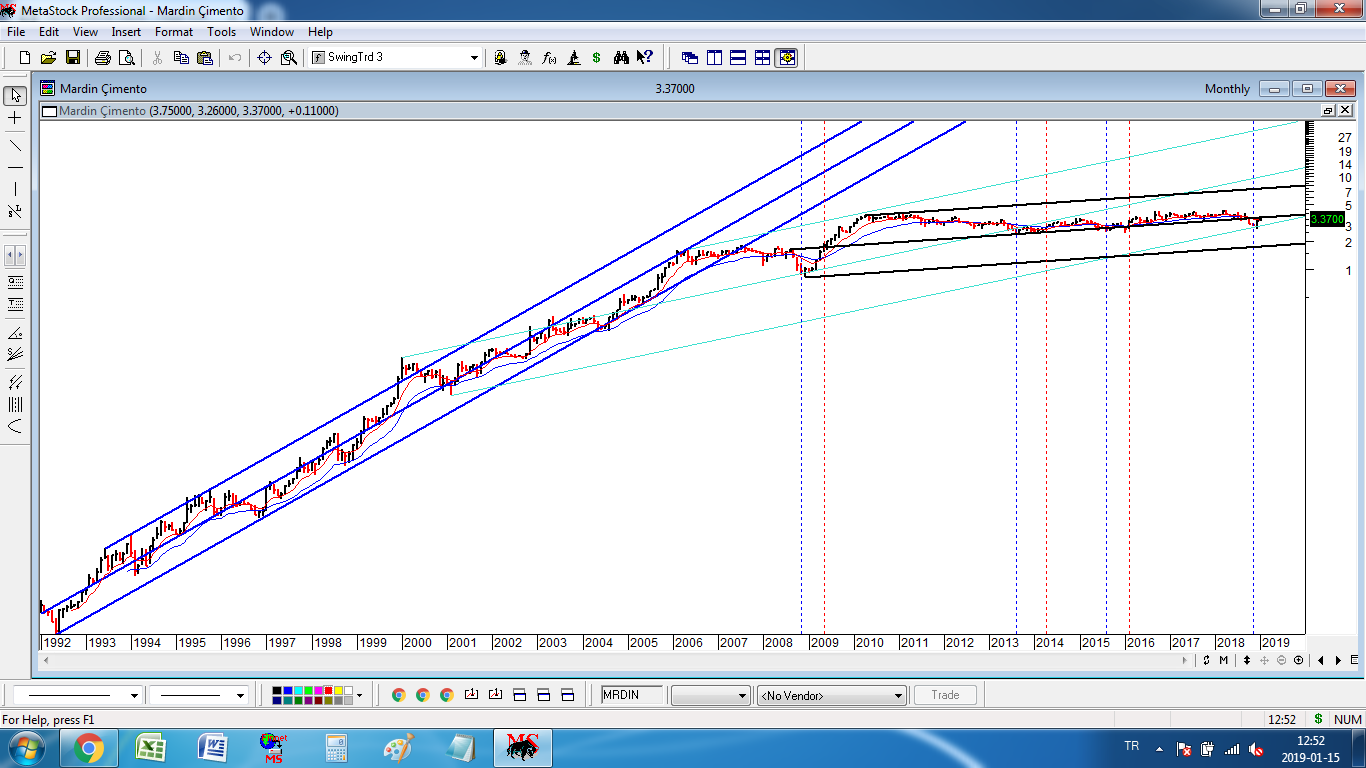Open Excel from the Windows taskbar

click(x=151, y=748)
